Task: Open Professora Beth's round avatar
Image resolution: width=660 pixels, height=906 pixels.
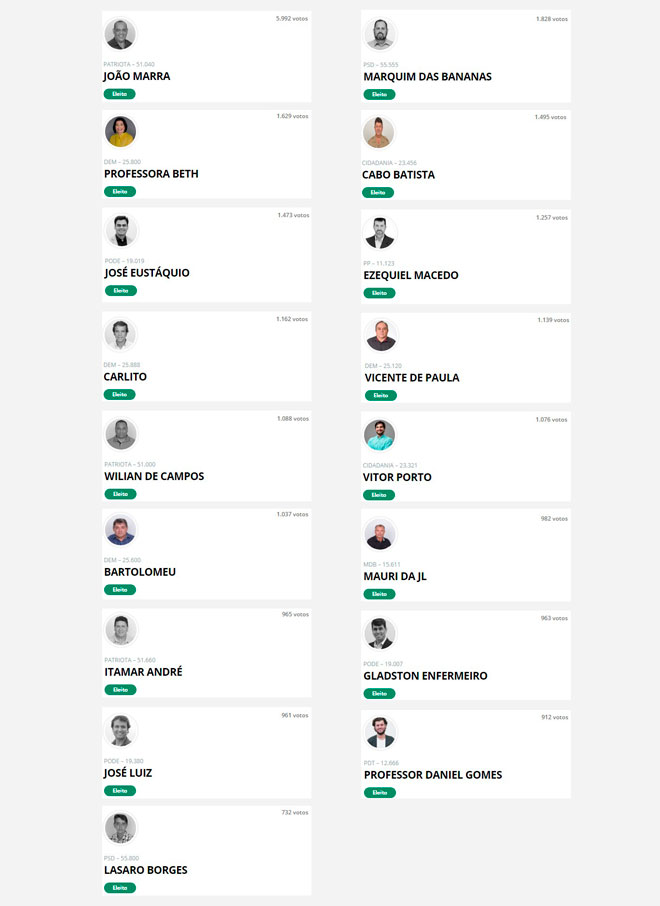Action: 120,131
